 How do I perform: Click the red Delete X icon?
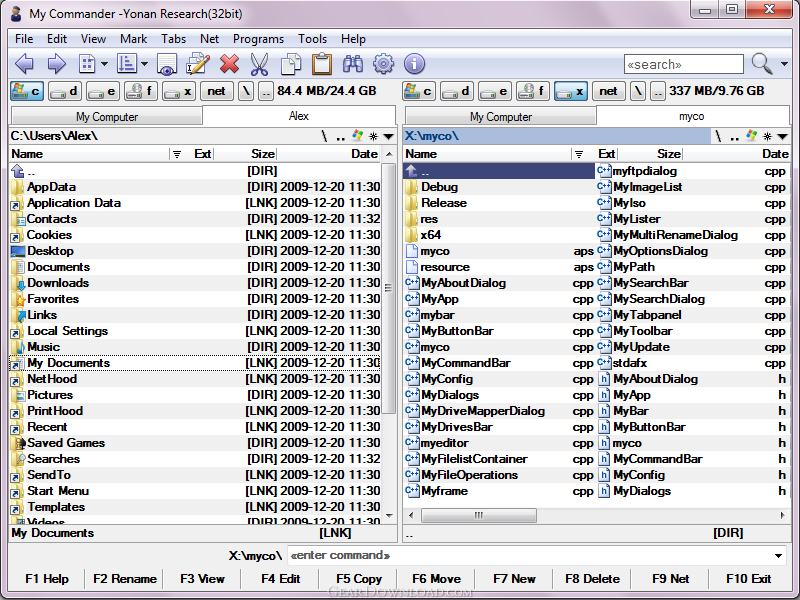[230, 64]
